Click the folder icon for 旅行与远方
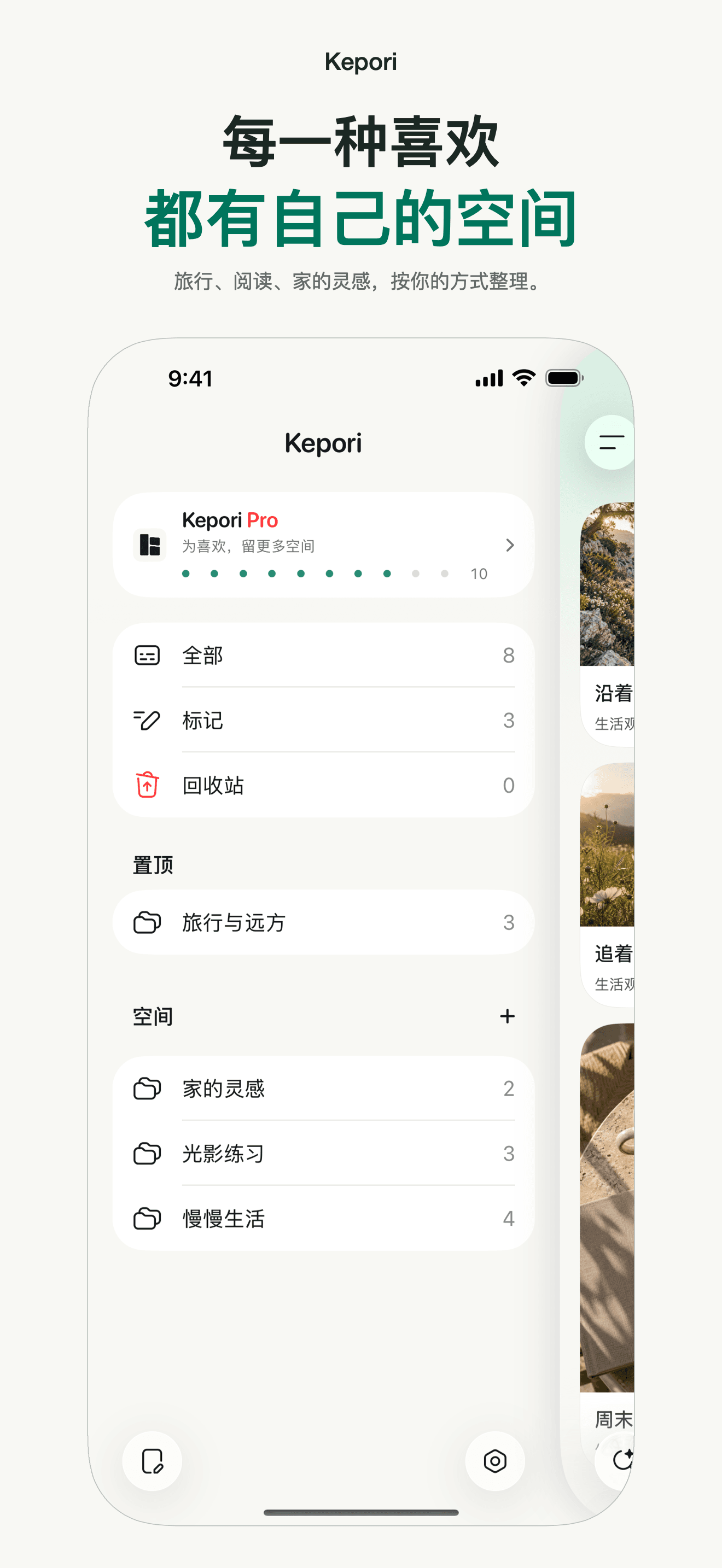Viewport: 722px width, 1568px height. tap(147, 922)
